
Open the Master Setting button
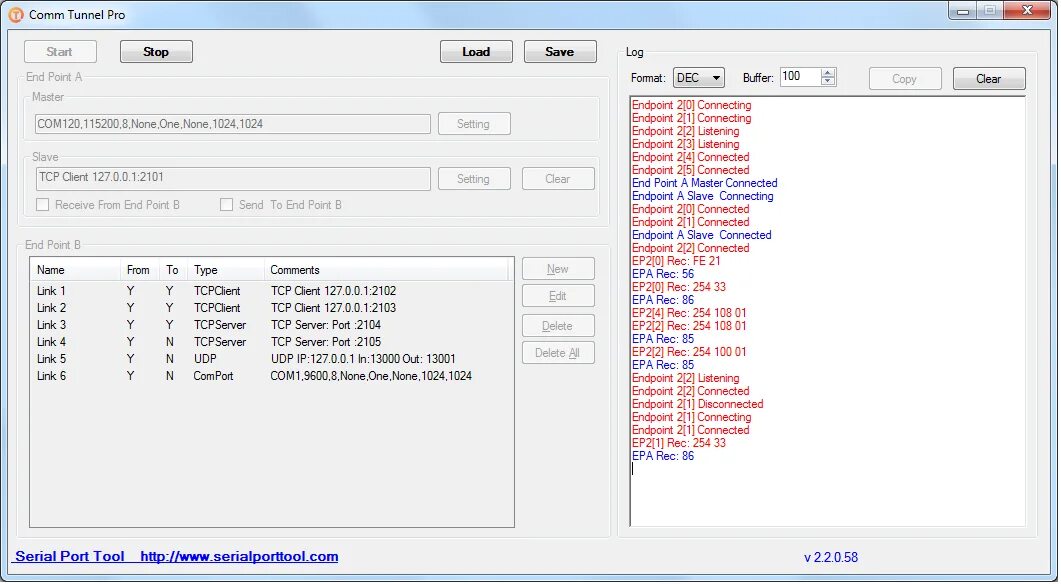[474, 124]
